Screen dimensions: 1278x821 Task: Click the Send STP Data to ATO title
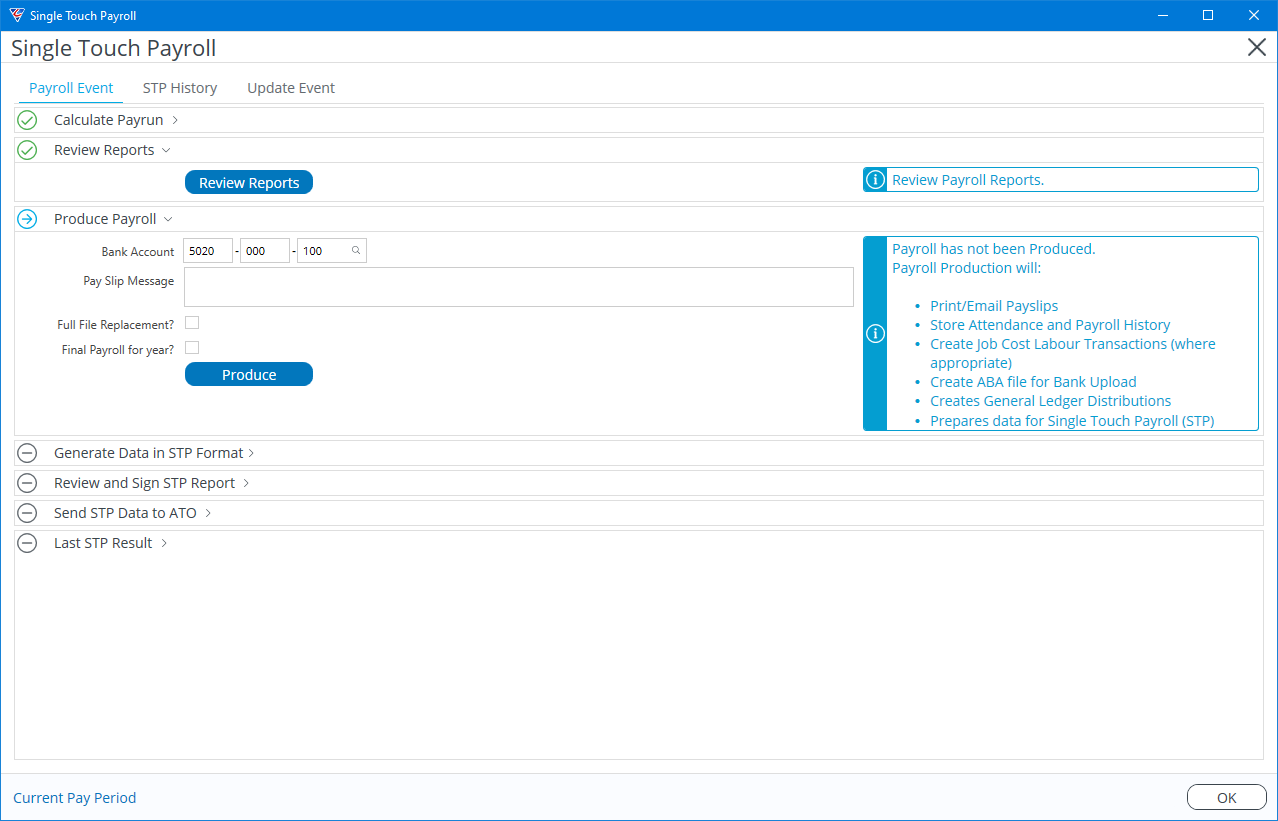(x=126, y=513)
